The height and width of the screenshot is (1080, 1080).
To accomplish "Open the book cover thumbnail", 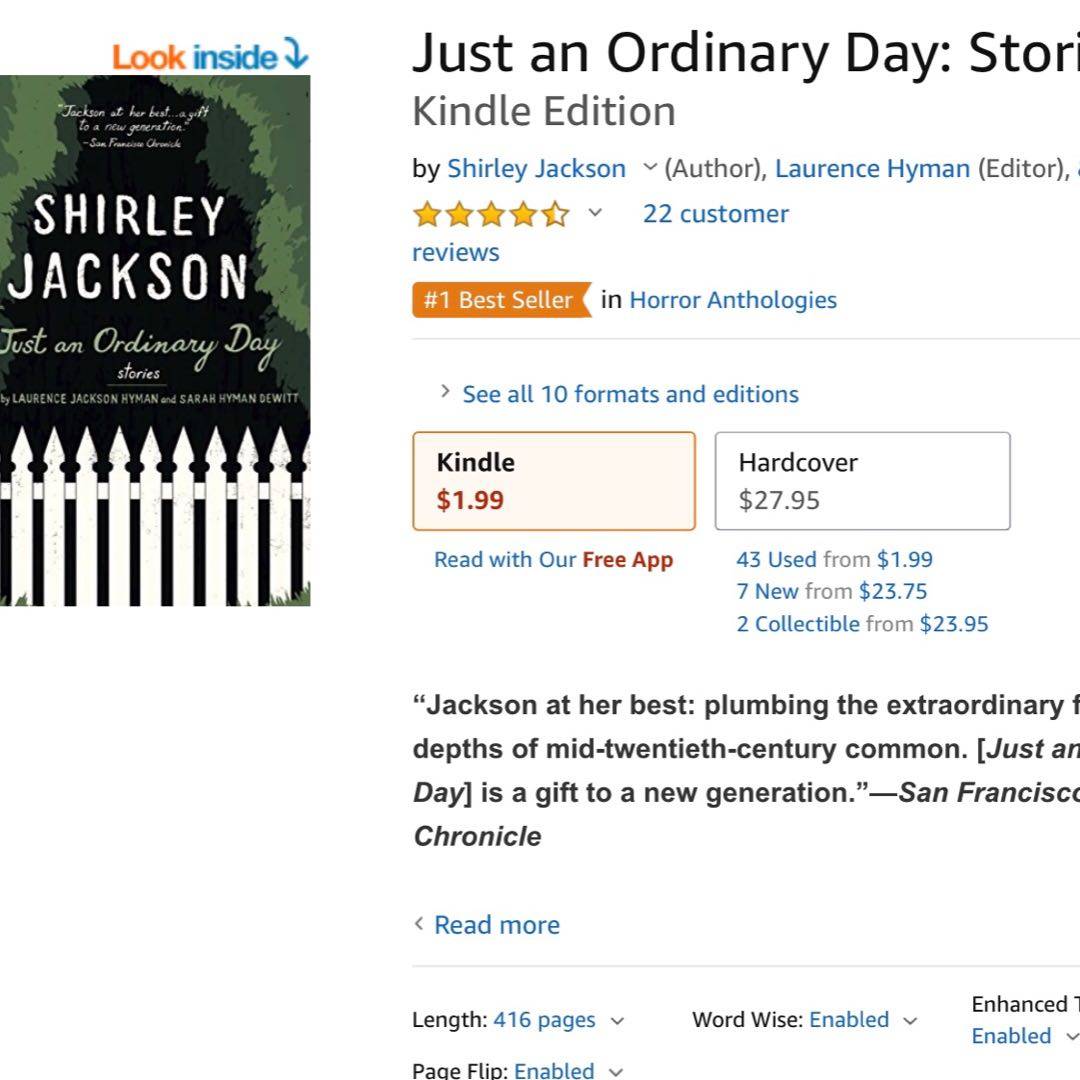I will coord(155,340).
